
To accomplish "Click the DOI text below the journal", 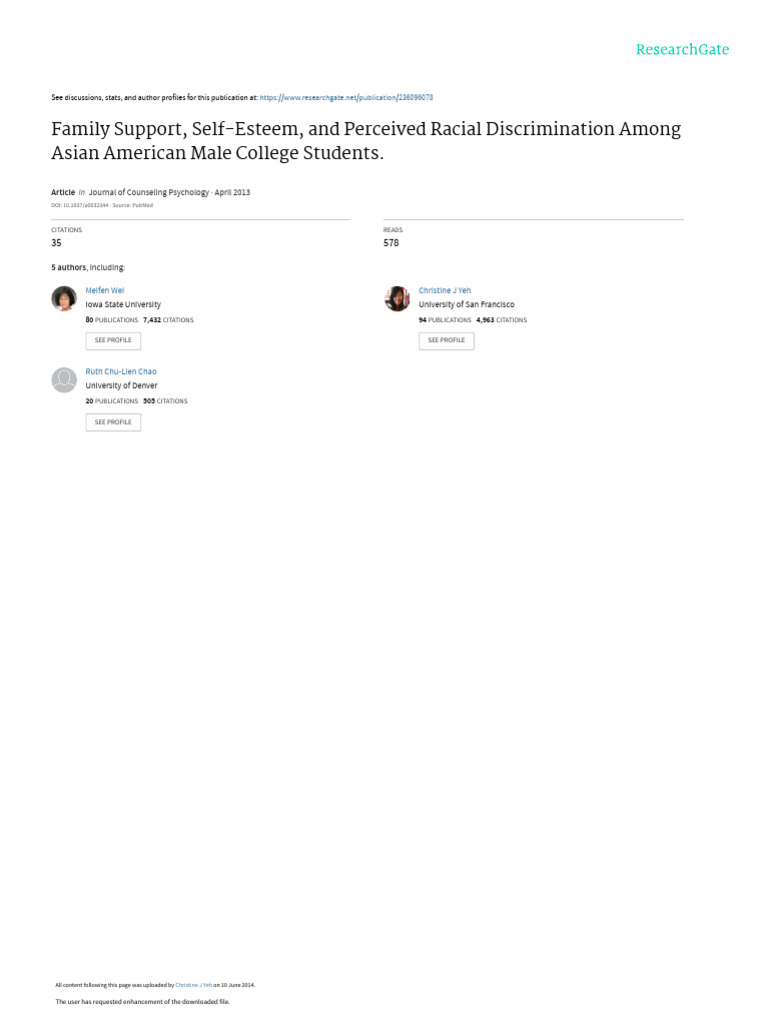I will (80, 205).
